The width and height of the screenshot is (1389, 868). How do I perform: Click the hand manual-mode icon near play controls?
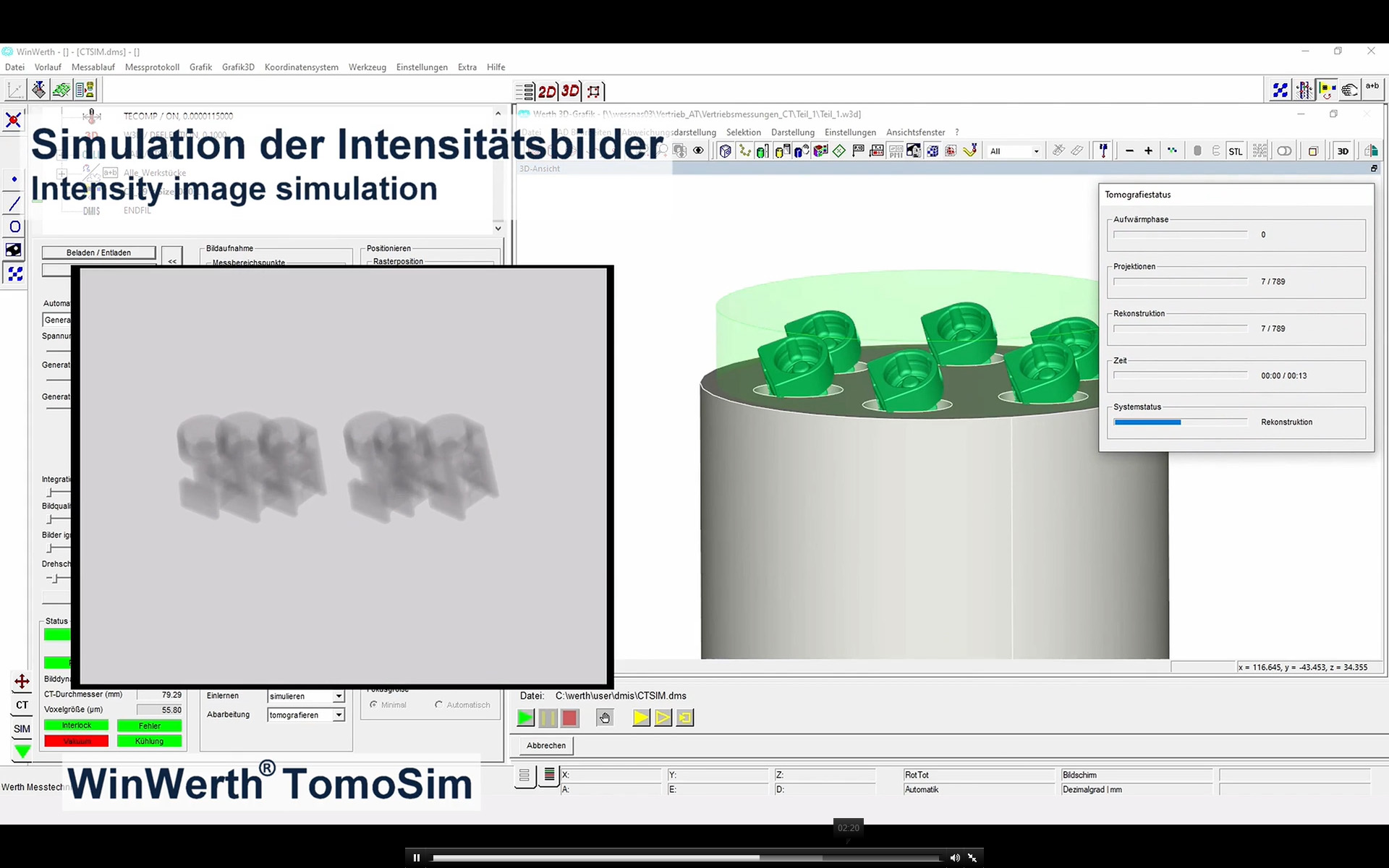tap(605, 718)
